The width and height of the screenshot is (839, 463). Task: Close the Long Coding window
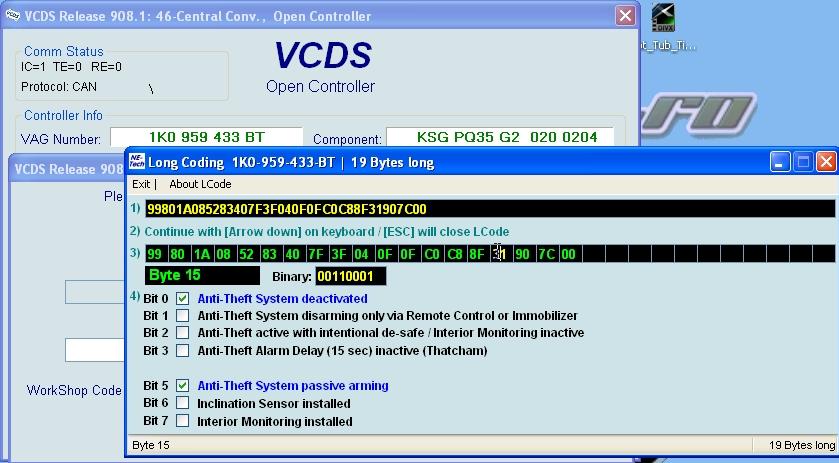(x=826, y=162)
